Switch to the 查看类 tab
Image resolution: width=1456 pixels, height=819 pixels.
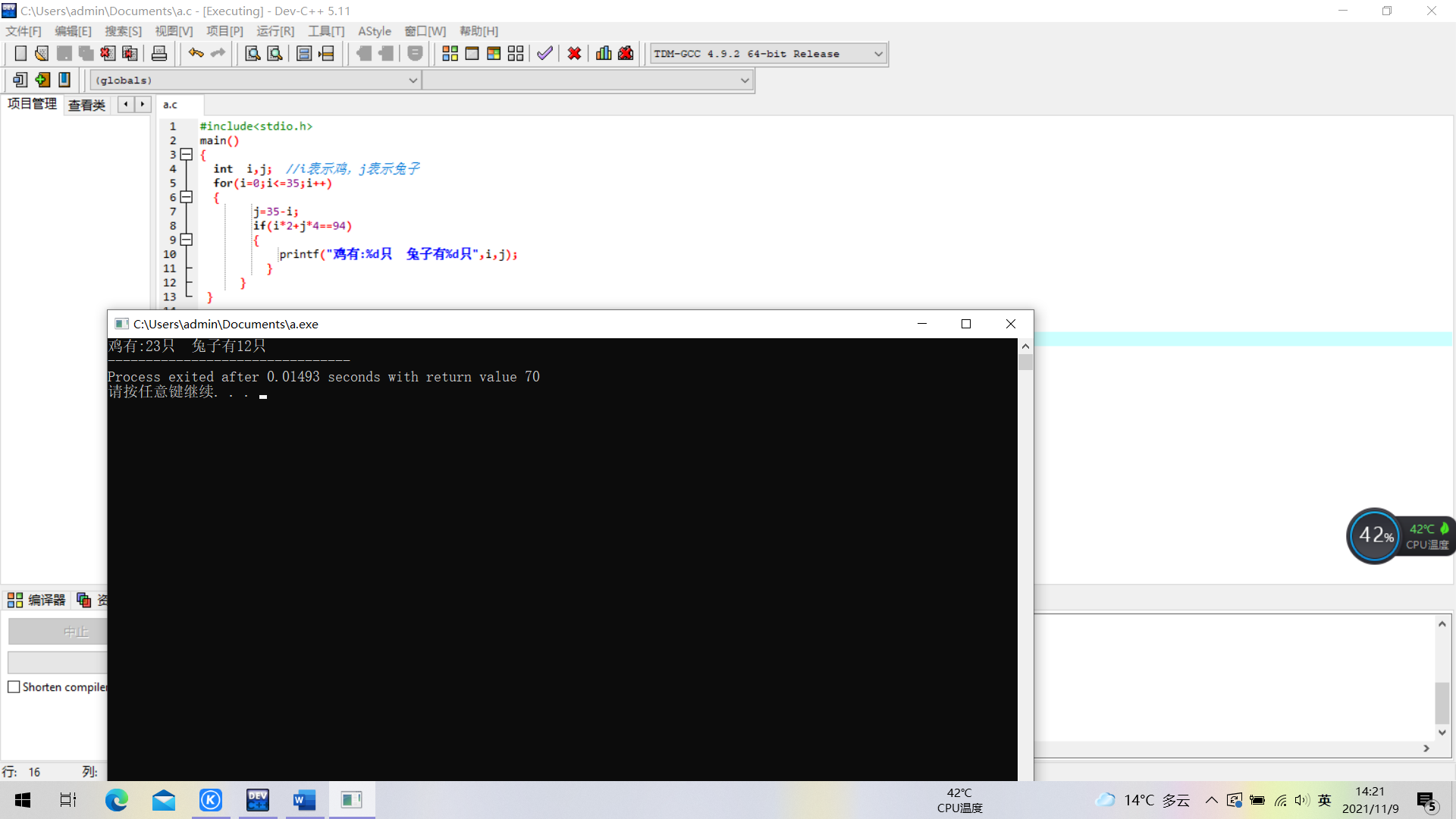86,105
